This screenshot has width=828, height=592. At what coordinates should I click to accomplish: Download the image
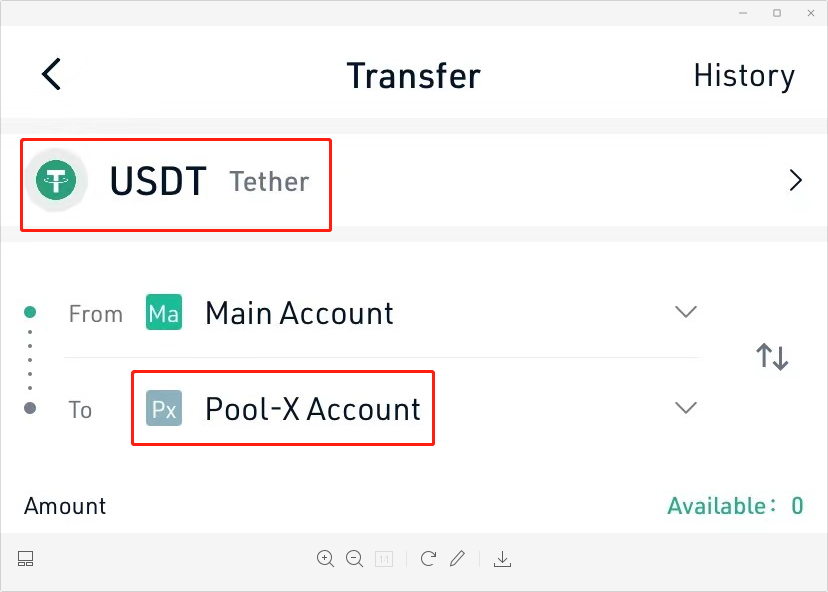(x=502, y=559)
